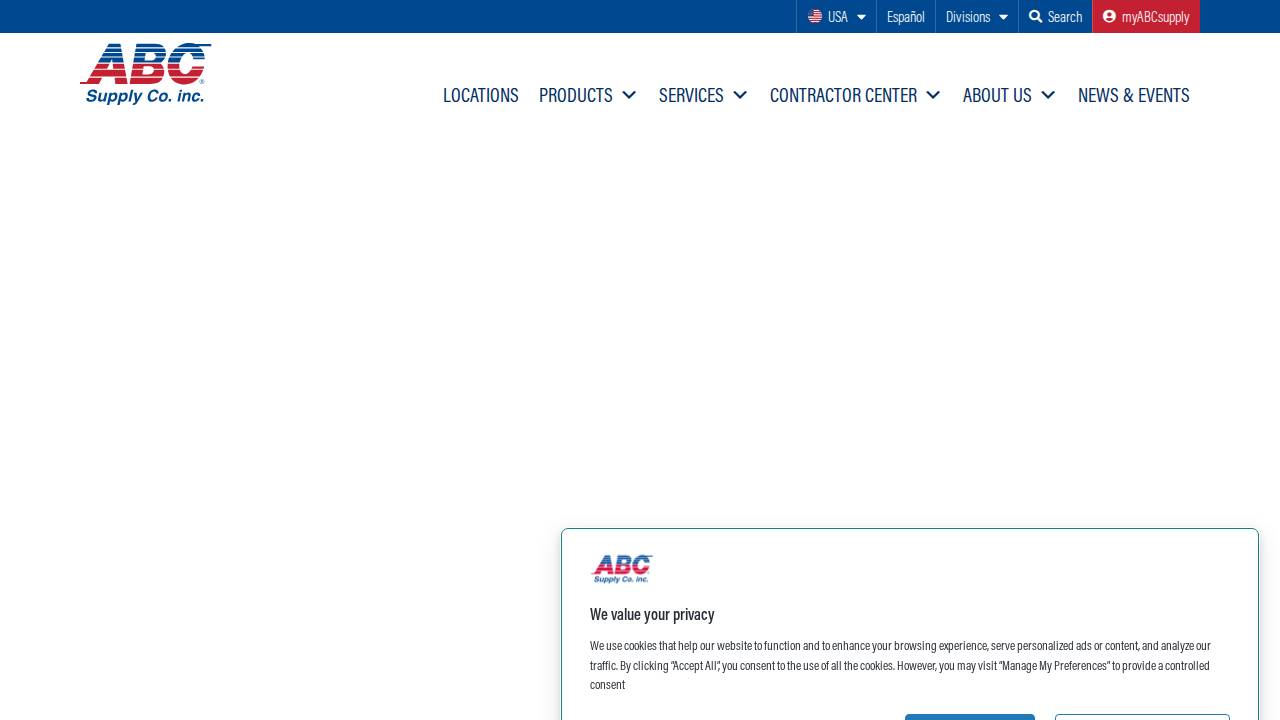Click the Search magnifying glass icon
1280x720 pixels.
pyautogui.click(x=1036, y=16)
